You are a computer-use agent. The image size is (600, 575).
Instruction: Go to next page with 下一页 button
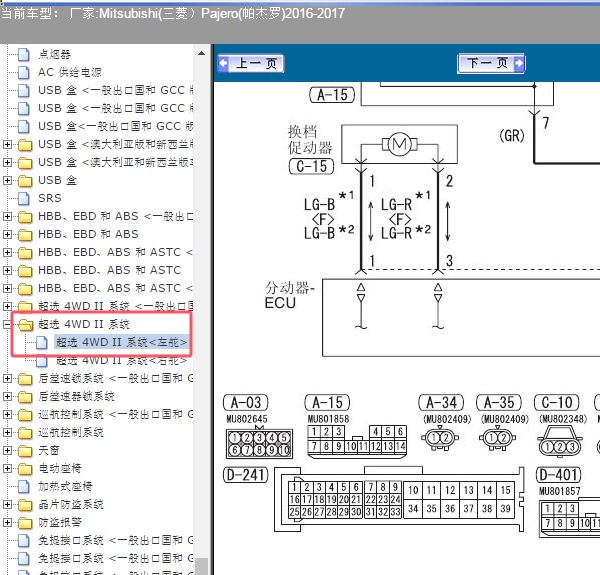click(x=491, y=63)
